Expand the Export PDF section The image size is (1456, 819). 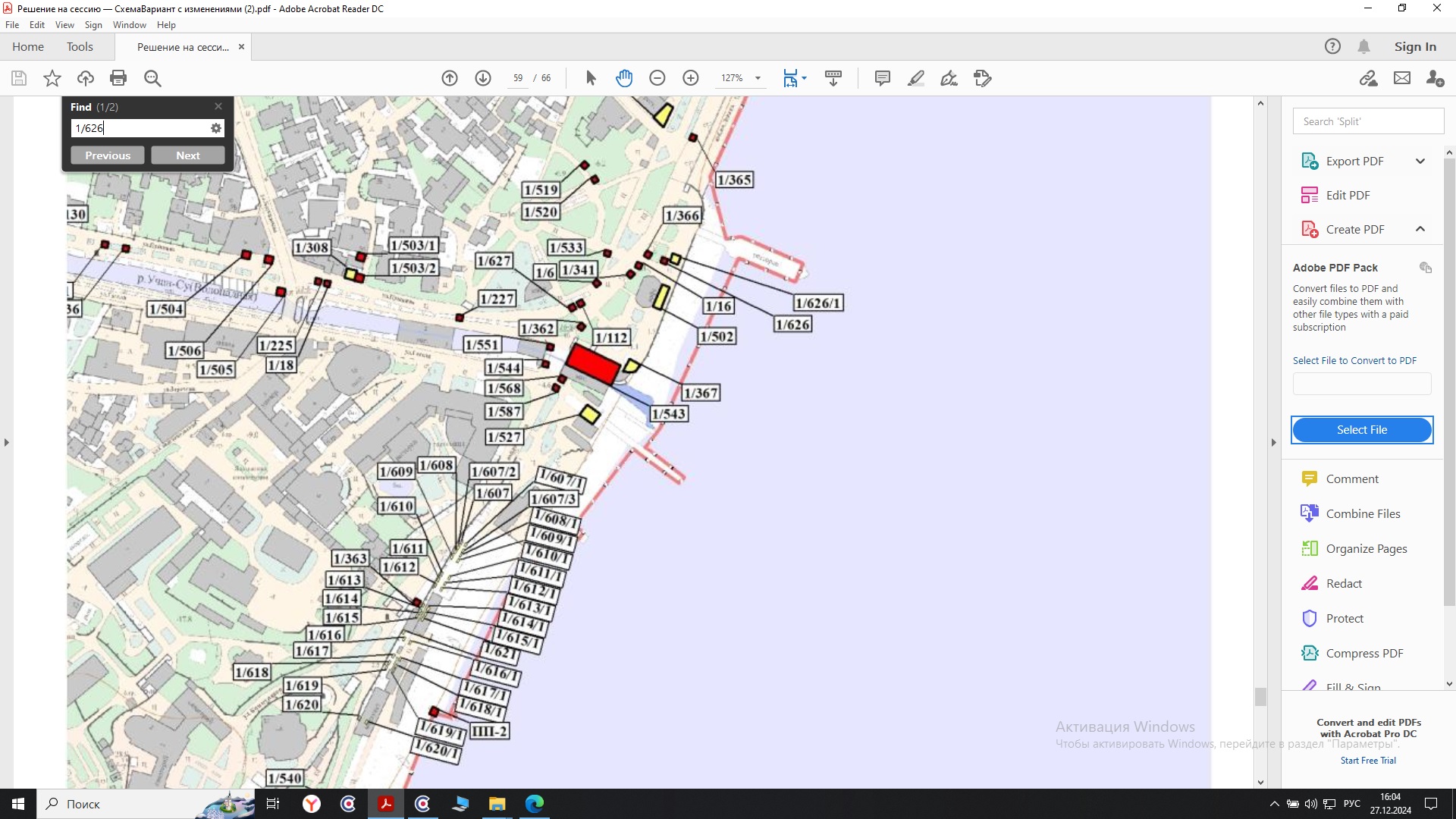pyautogui.click(x=1420, y=161)
